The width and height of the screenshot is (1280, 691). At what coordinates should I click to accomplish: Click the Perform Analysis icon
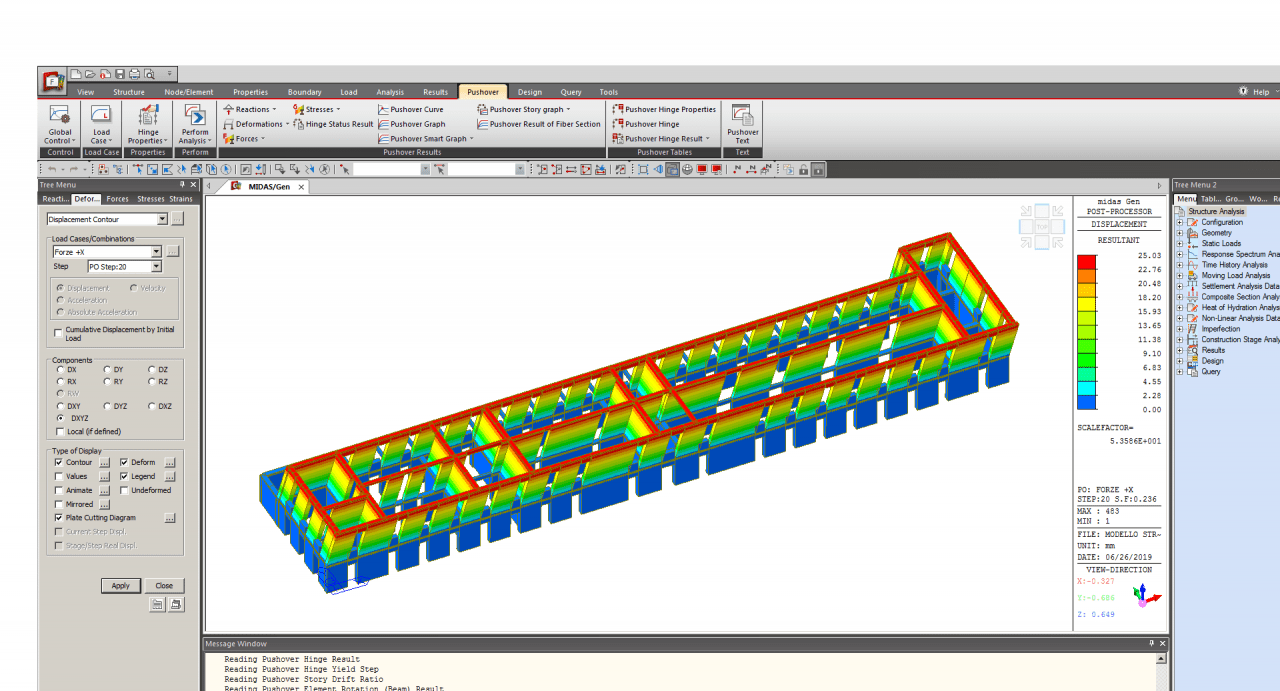point(195,116)
